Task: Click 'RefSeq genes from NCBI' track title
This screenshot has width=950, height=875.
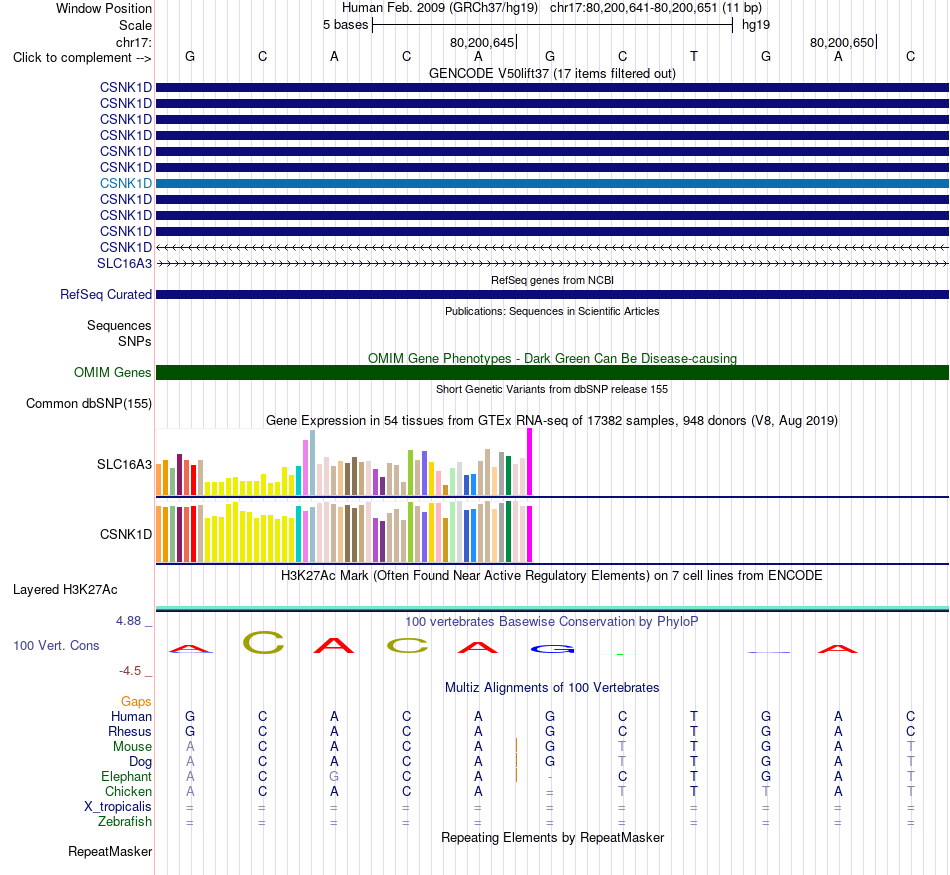Action: [552, 280]
